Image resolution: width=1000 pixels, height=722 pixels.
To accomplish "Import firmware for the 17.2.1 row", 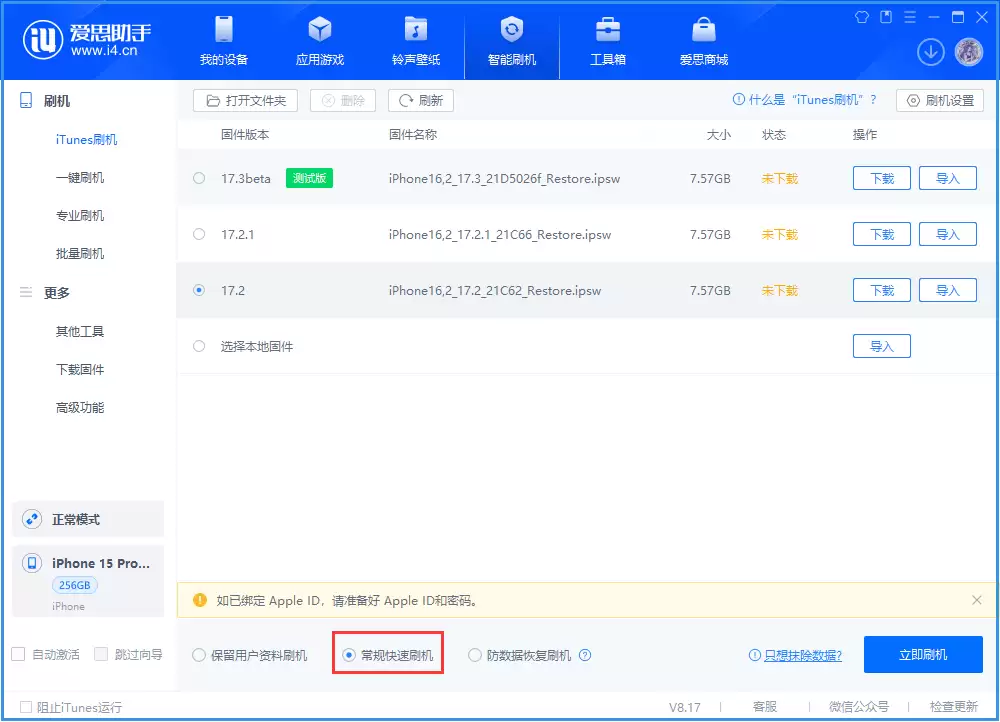I will [948, 234].
